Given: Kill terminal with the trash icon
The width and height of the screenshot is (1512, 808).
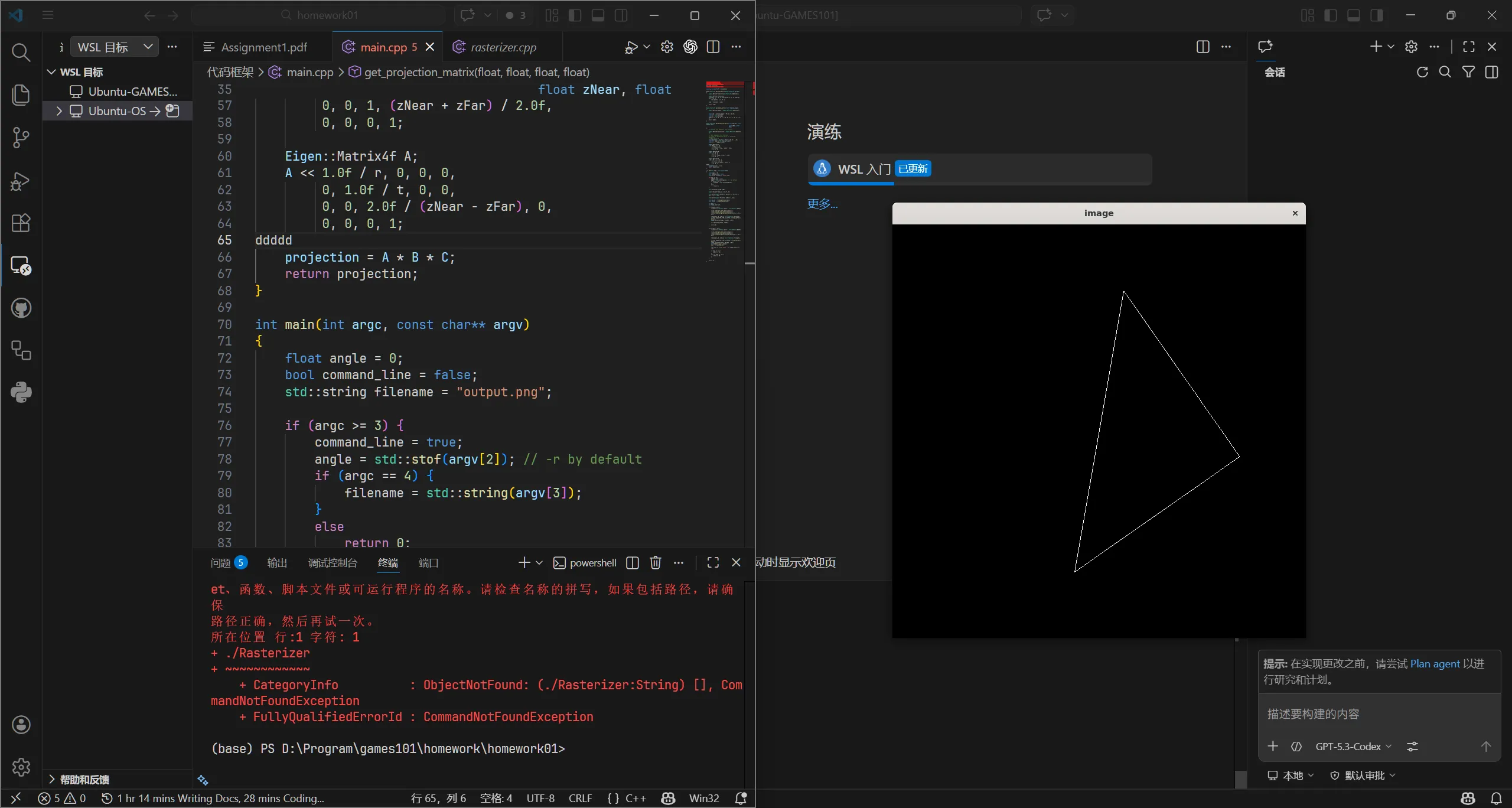Looking at the screenshot, I should tap(655, 563).
